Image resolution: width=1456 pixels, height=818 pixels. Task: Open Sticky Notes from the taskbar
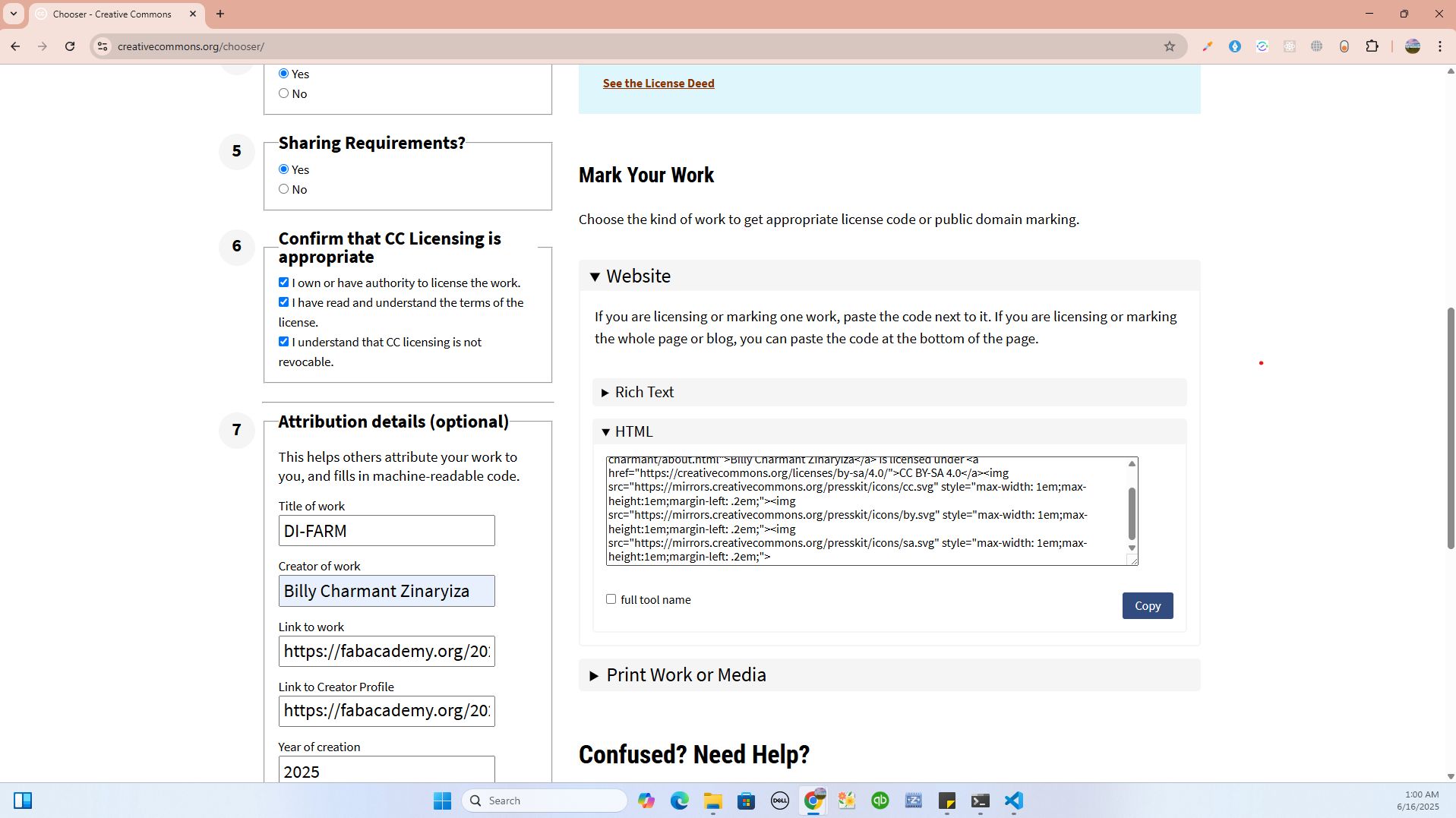(947, 801)
